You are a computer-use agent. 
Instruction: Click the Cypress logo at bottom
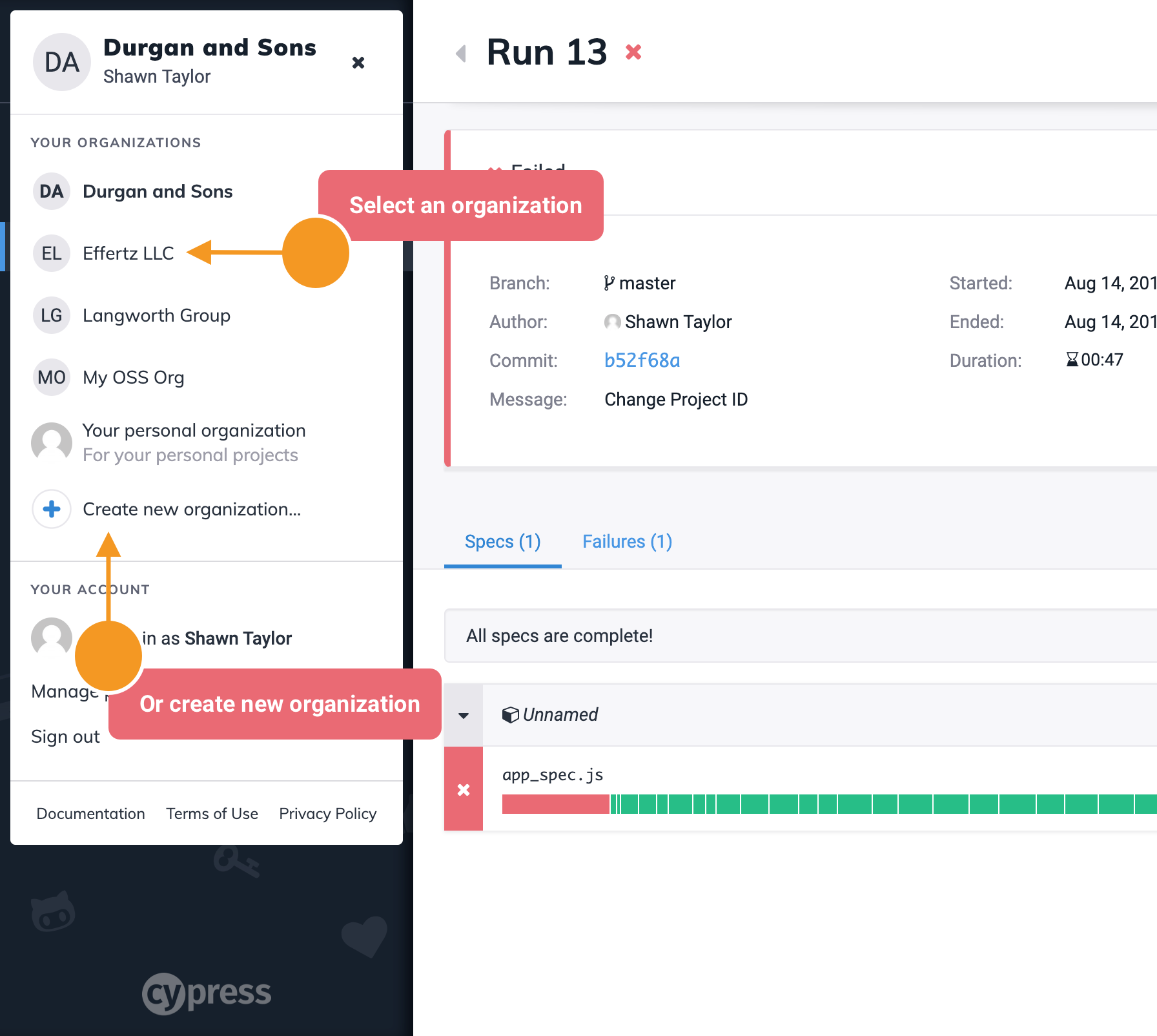pyautogui.click(x=207, y=993)
